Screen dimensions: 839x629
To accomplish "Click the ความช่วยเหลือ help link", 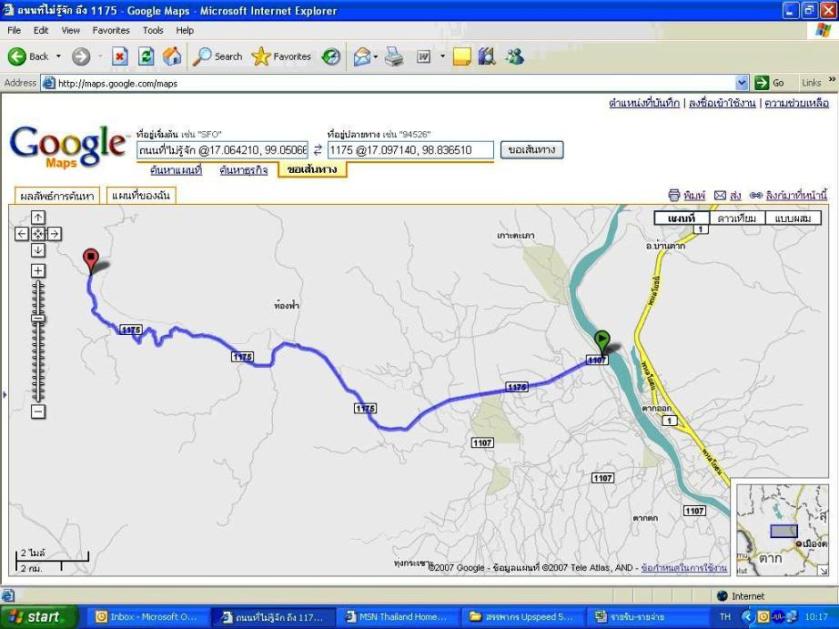I will [x=797, y=103].
